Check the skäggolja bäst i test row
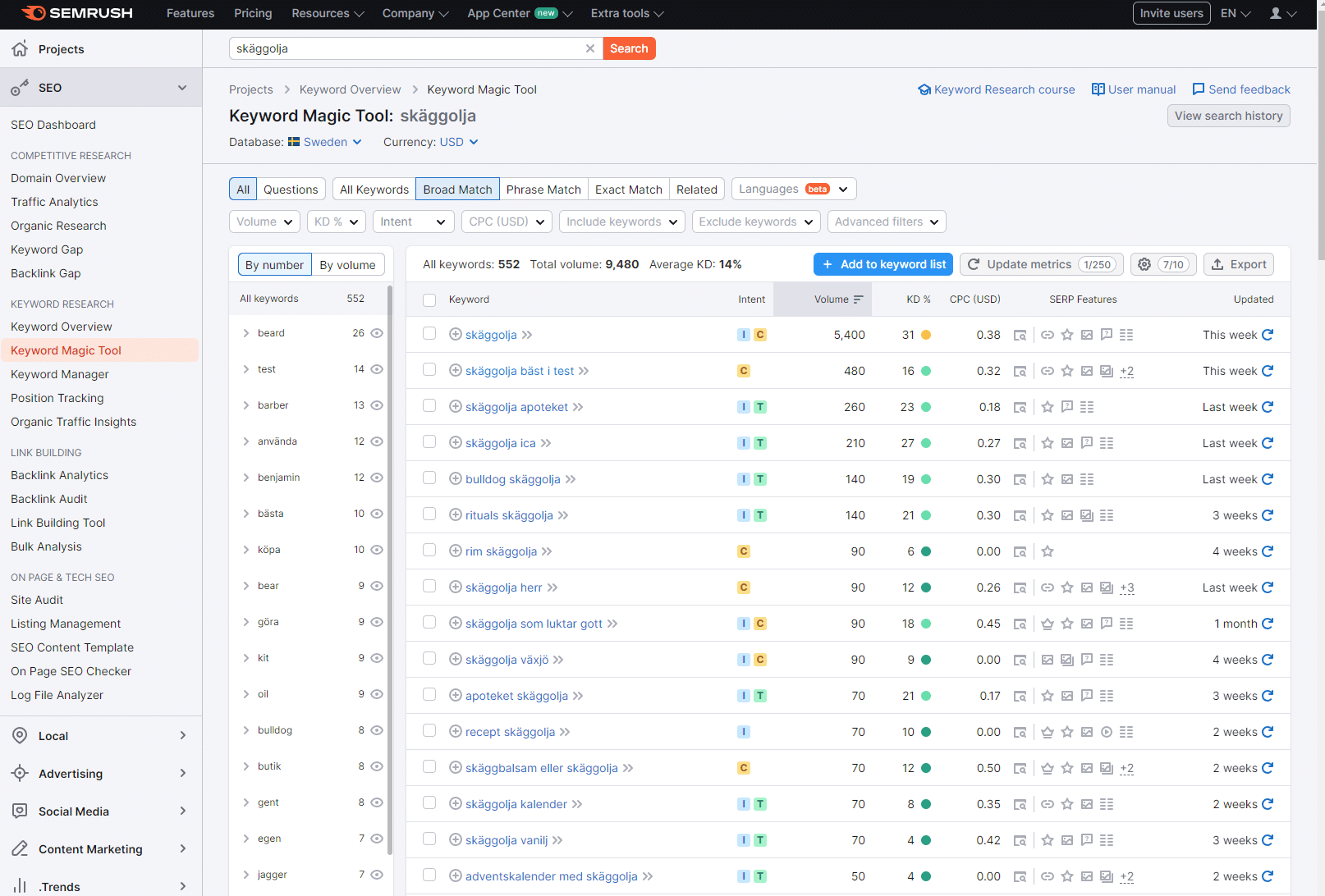Screen dimensions: 1325x896 coord(429,370)
